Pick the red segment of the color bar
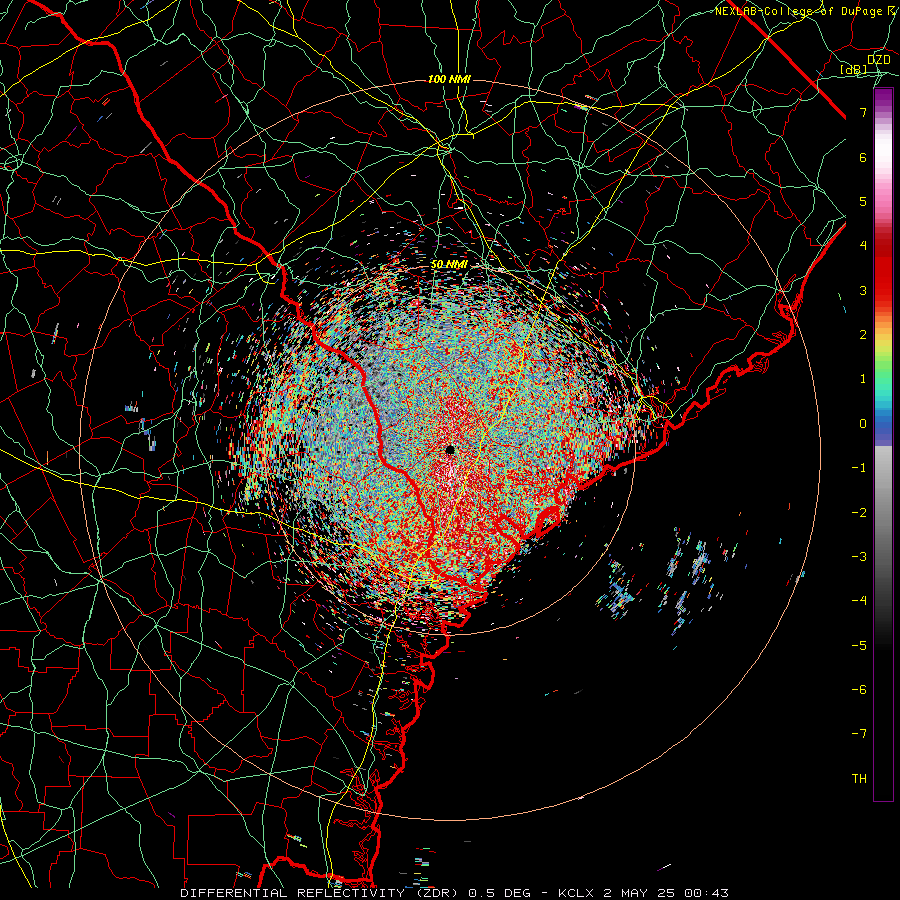Screen dimensions: 900x900 (883, 270)
